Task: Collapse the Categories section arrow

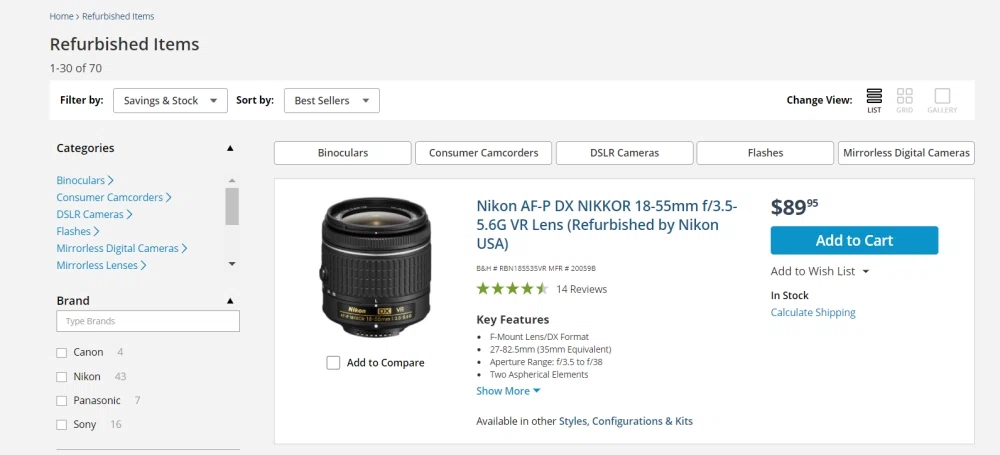Action: point(230,148)
